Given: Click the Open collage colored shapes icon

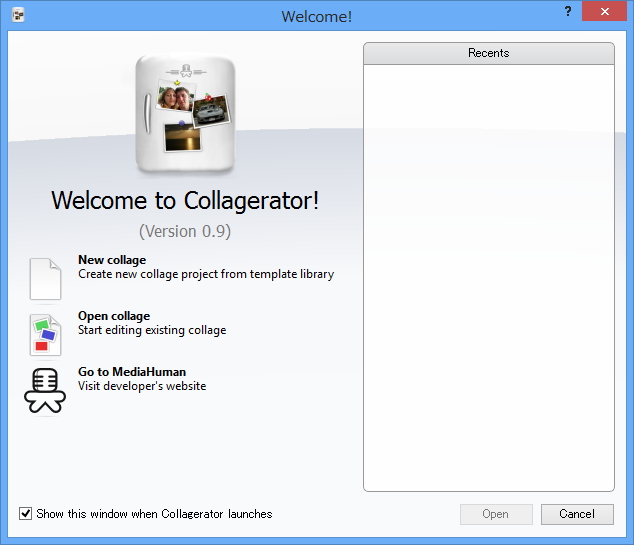Looking at the screenshot, I should point(45,335).
